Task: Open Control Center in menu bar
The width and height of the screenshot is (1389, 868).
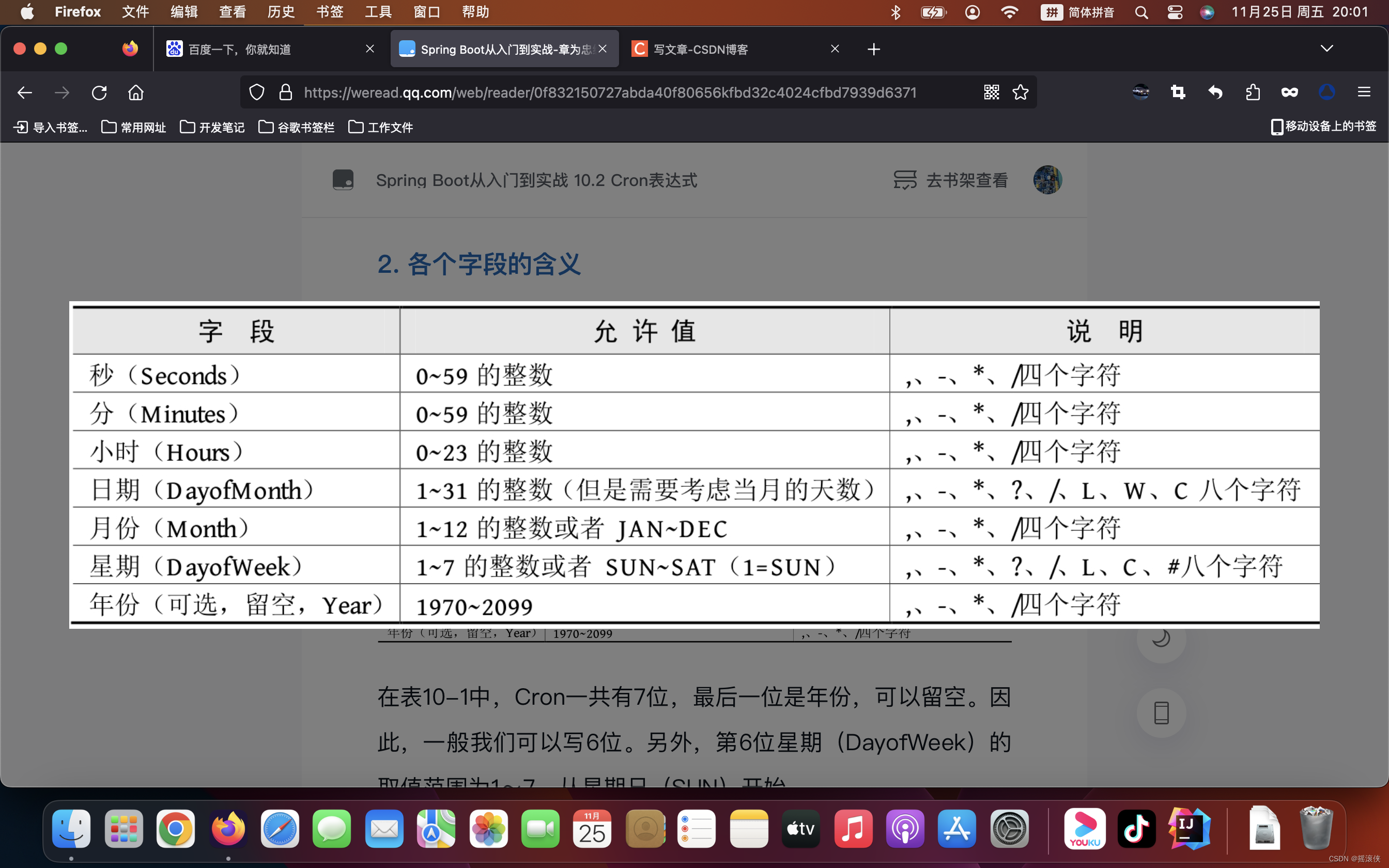Action: click(x=1175, y=12)
